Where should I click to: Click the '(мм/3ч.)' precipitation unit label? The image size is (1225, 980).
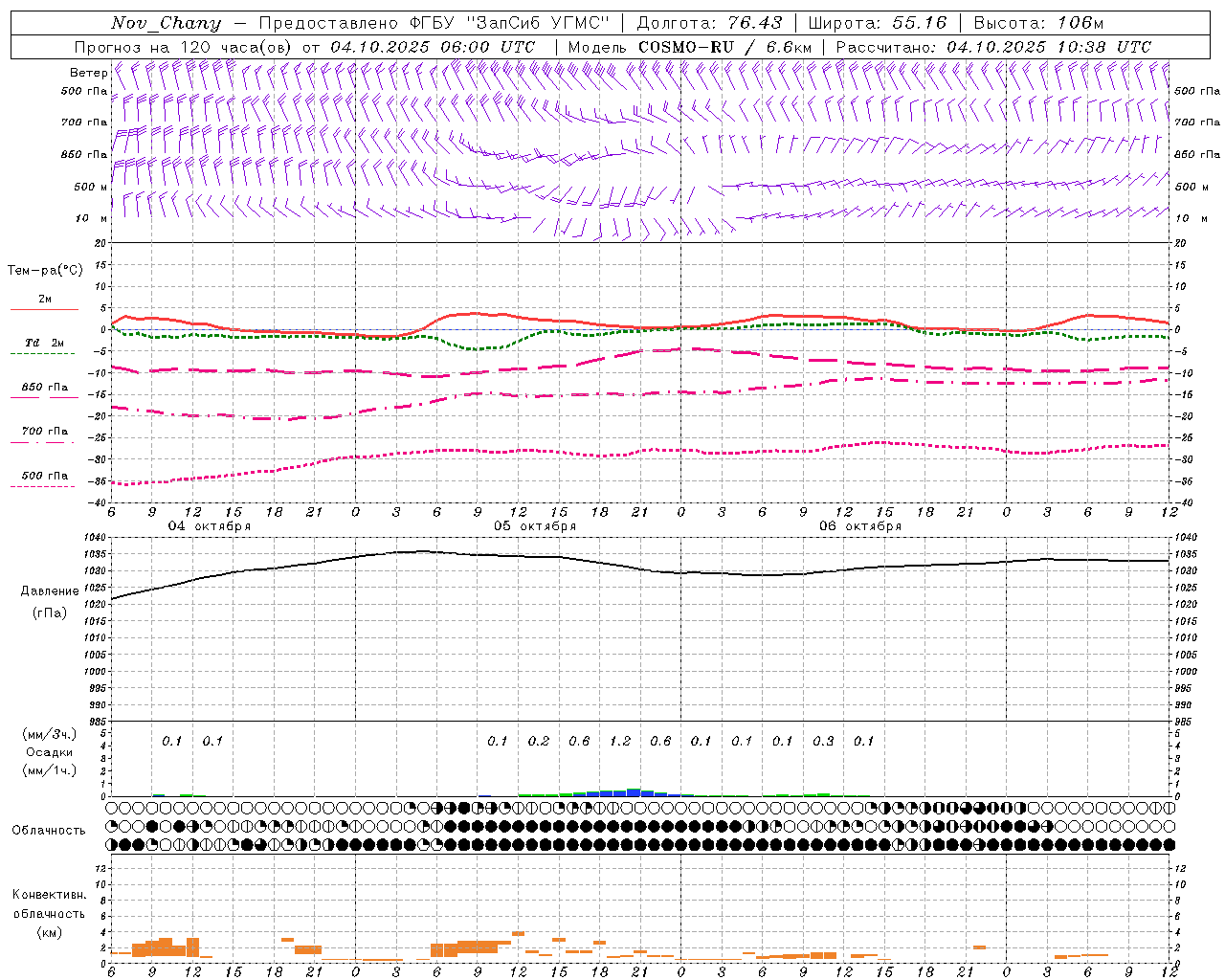pyautogui.click(x=48, y=734)
